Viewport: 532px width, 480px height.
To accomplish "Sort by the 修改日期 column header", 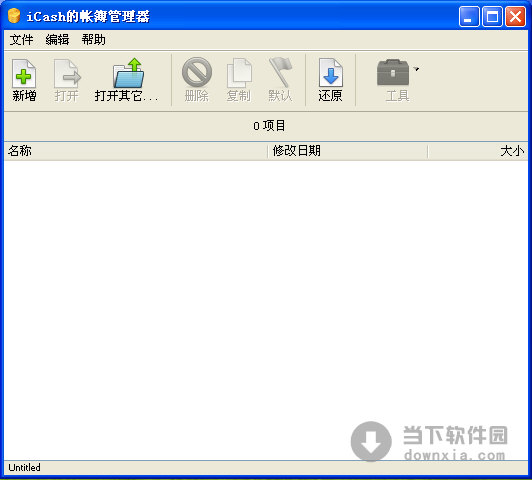I will point(347,151).
